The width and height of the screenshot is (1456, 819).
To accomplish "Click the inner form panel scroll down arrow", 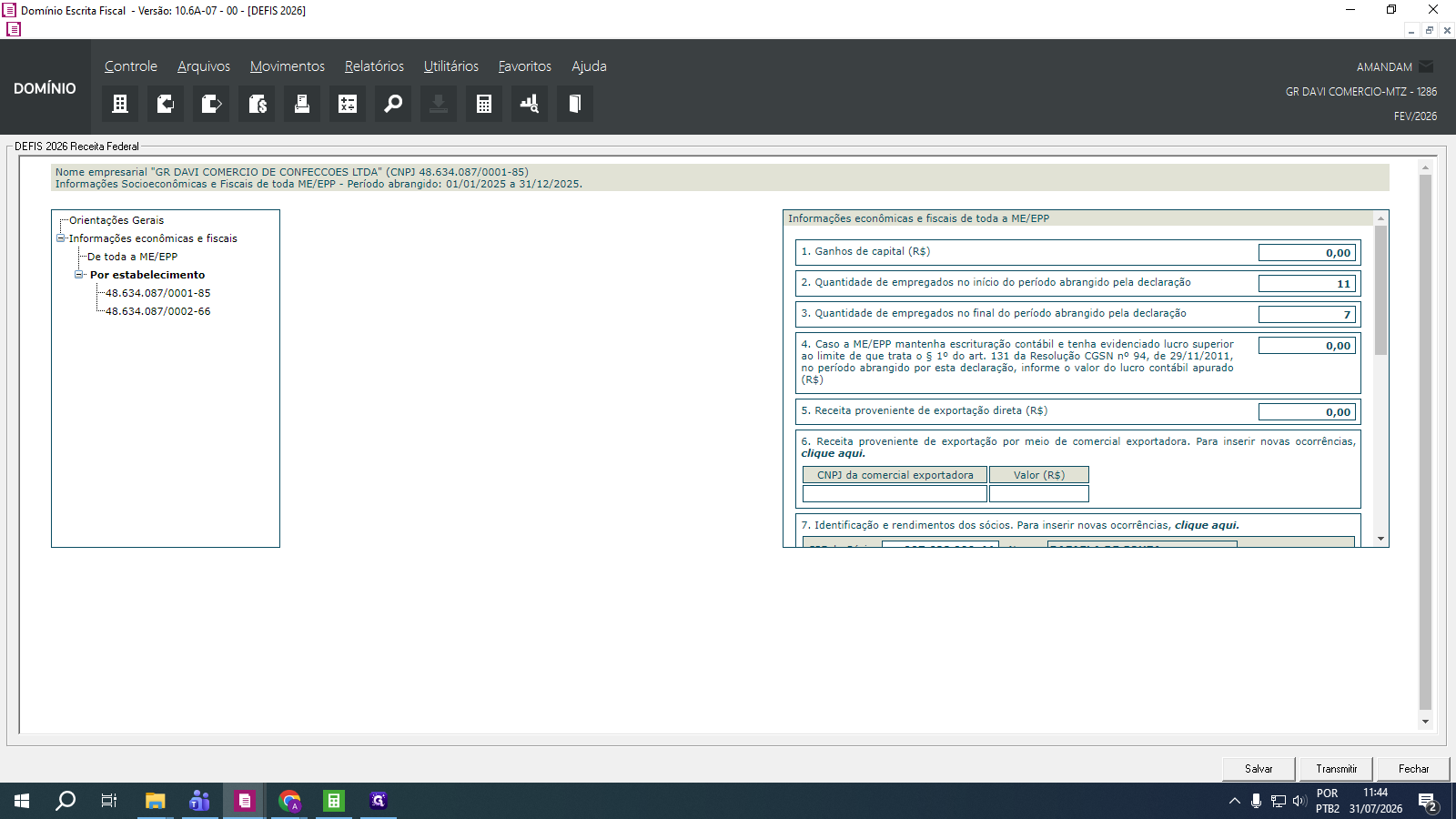I will point(1380,539).
